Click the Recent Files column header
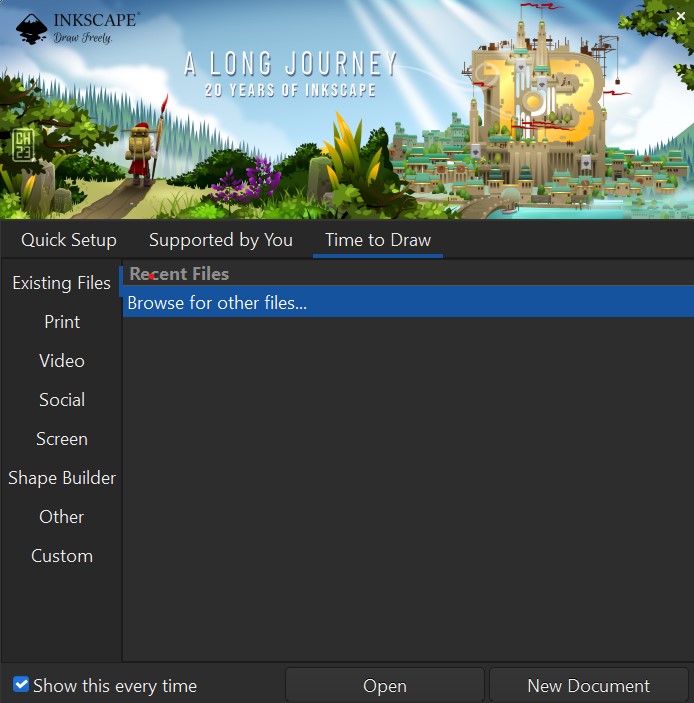 408,274
